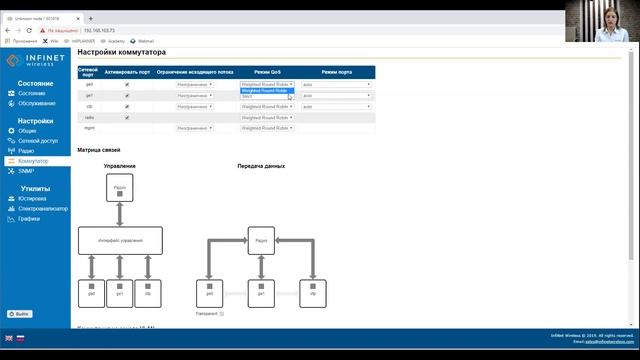
Task: Click the browser forward arrow
Action: pyautogui.click(x=18, y=30)
